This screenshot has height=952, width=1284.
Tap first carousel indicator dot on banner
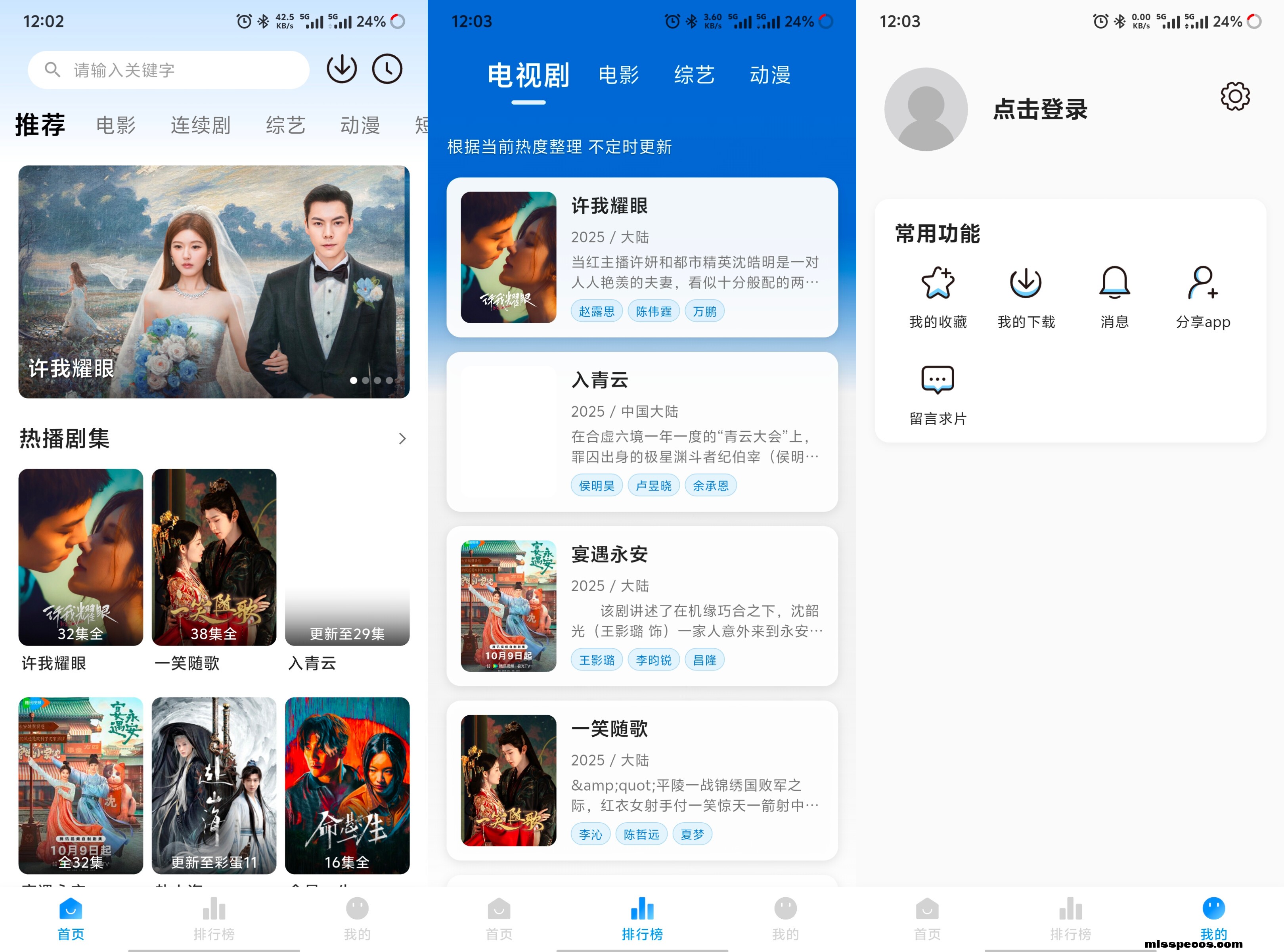click(353, 380)
